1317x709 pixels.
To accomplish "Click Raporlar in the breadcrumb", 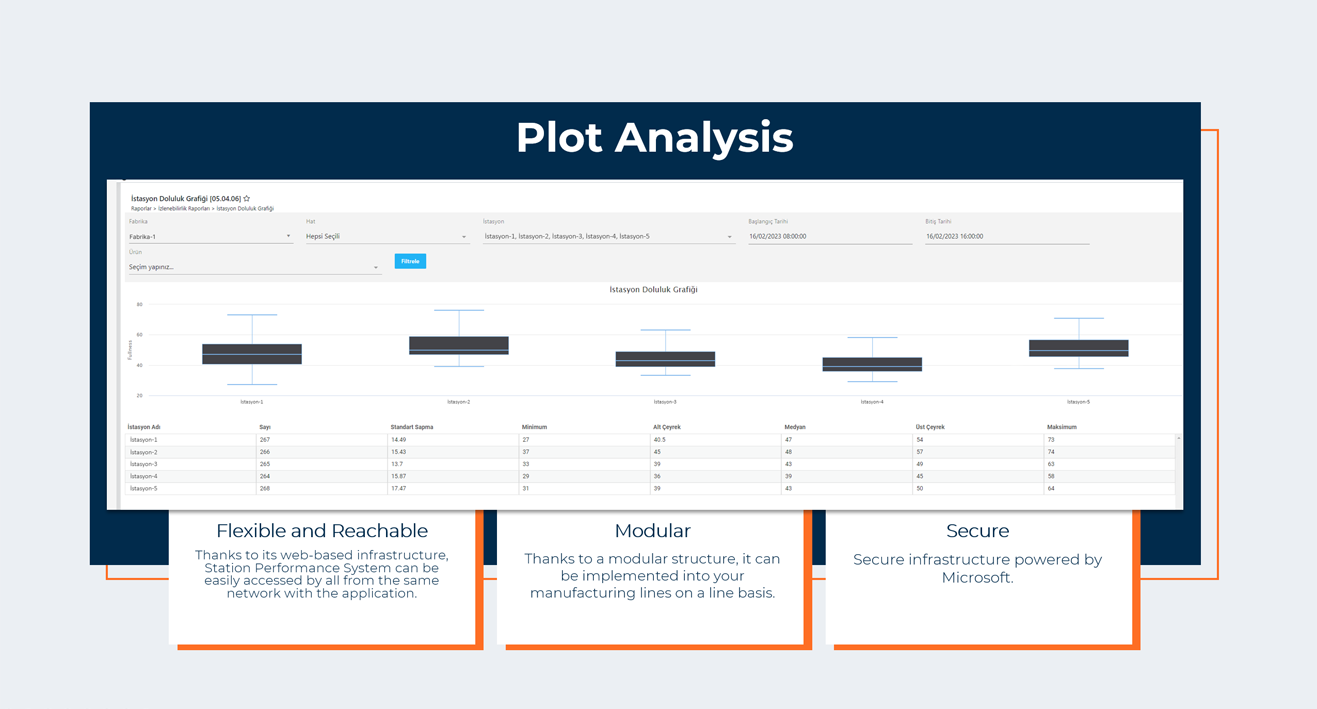I will (x=141, y=209).
